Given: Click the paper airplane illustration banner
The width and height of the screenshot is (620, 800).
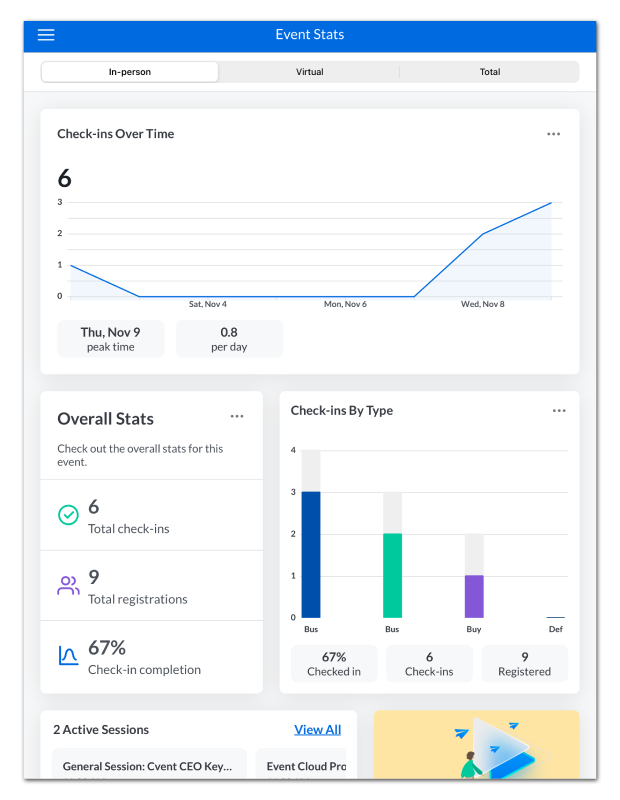Looking at the screenshot, I should 477,744.
